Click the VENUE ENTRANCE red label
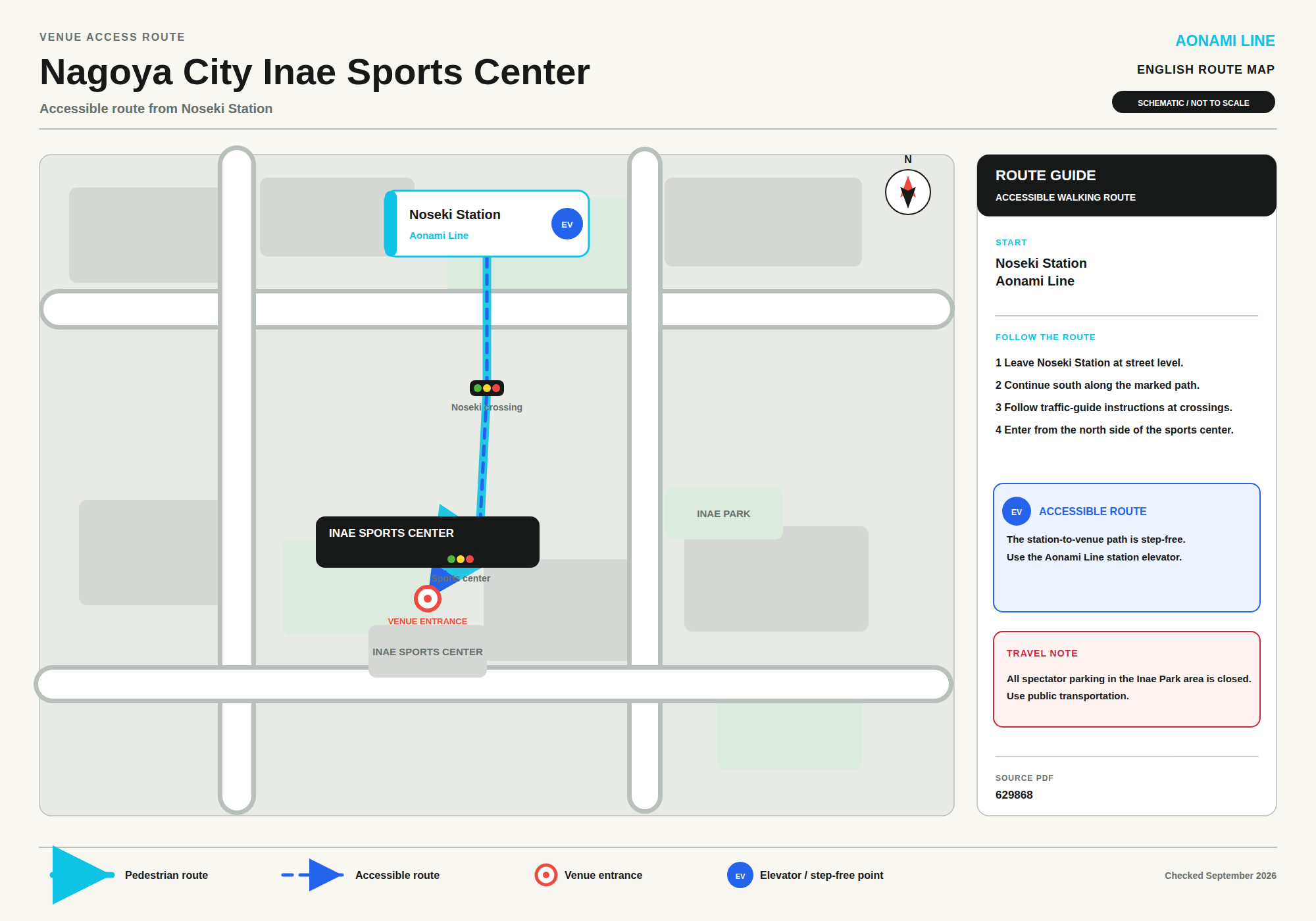The image size is (1316, 921). (428, 621)
